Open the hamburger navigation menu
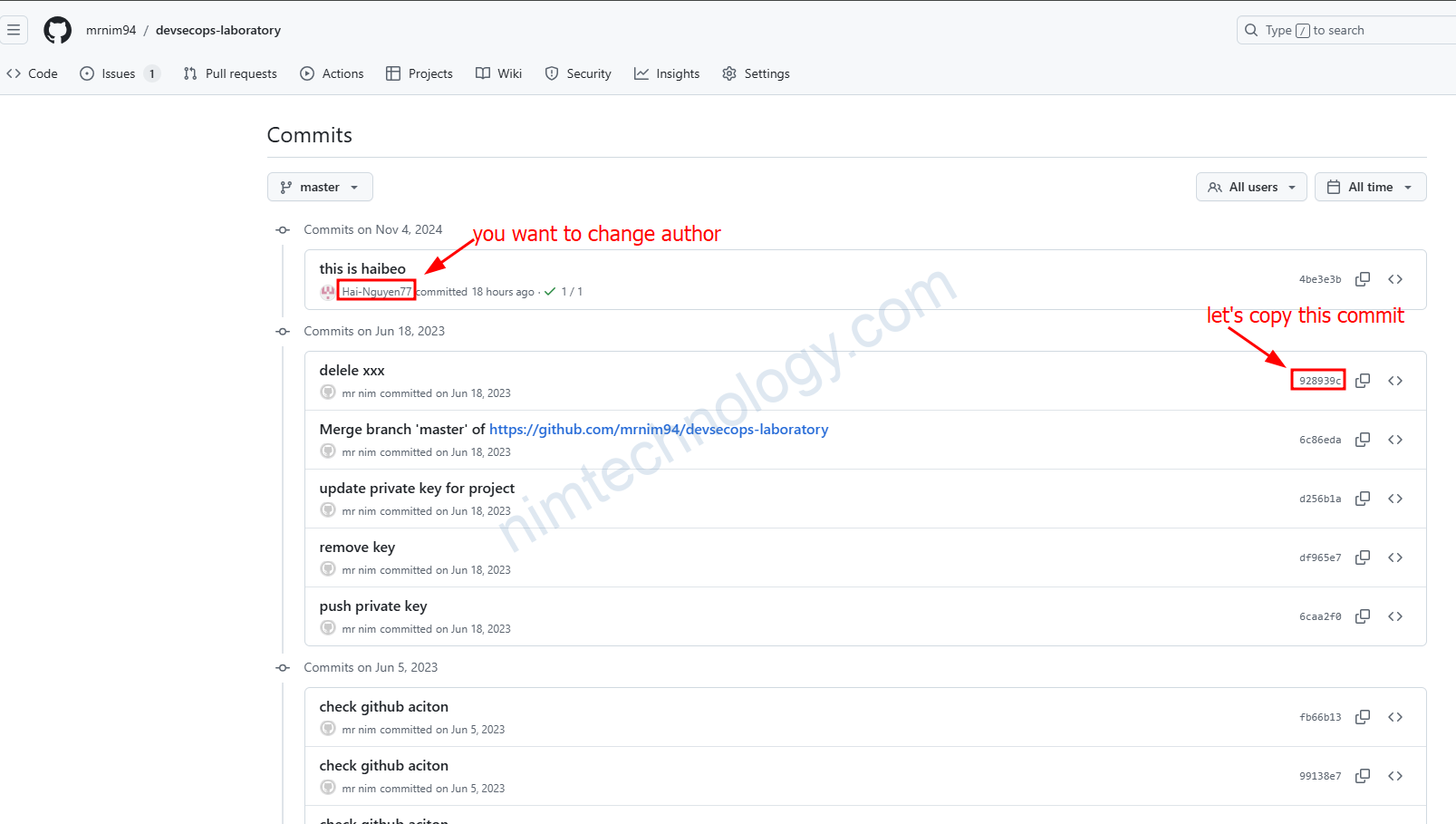1456x824 pixels. pyautogui.click(x=14, y=30)
